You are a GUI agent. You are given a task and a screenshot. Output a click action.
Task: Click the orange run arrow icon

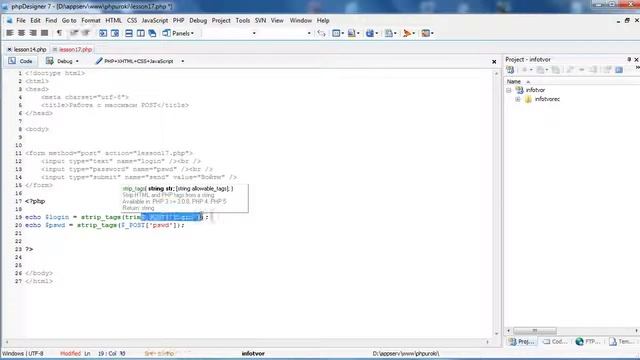tap(407, 33)
